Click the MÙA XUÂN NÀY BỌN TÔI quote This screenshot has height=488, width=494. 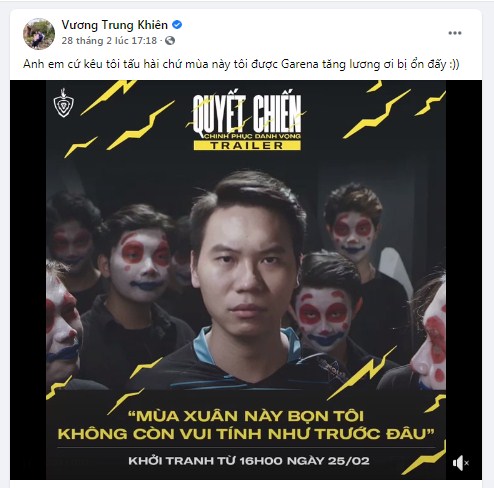coord(246,416)
